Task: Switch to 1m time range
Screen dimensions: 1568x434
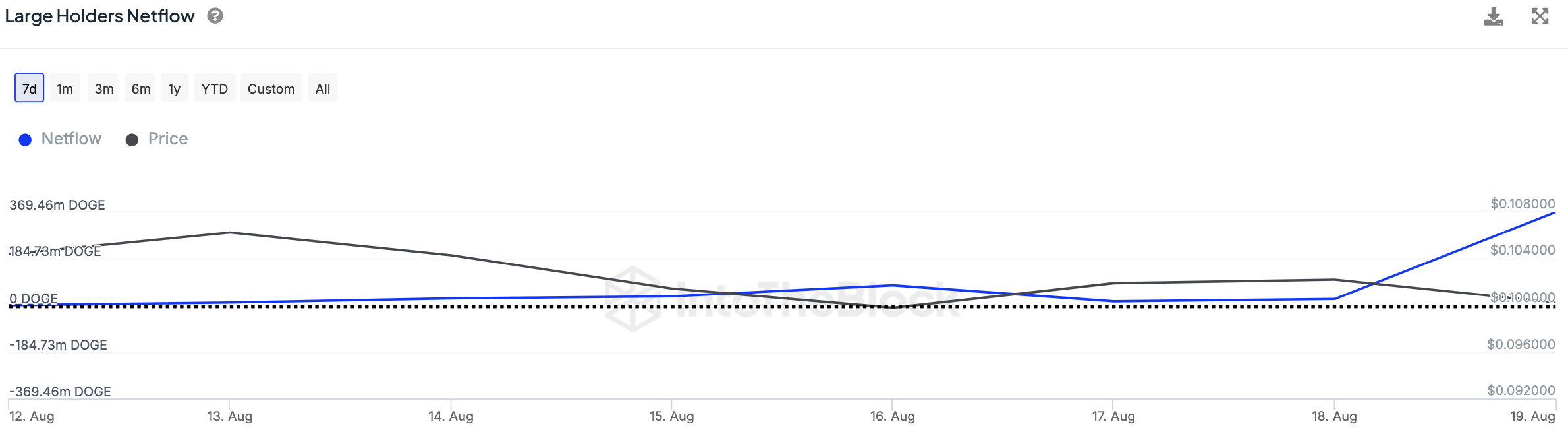Action: pyautogui.click(x=65, y=88)
